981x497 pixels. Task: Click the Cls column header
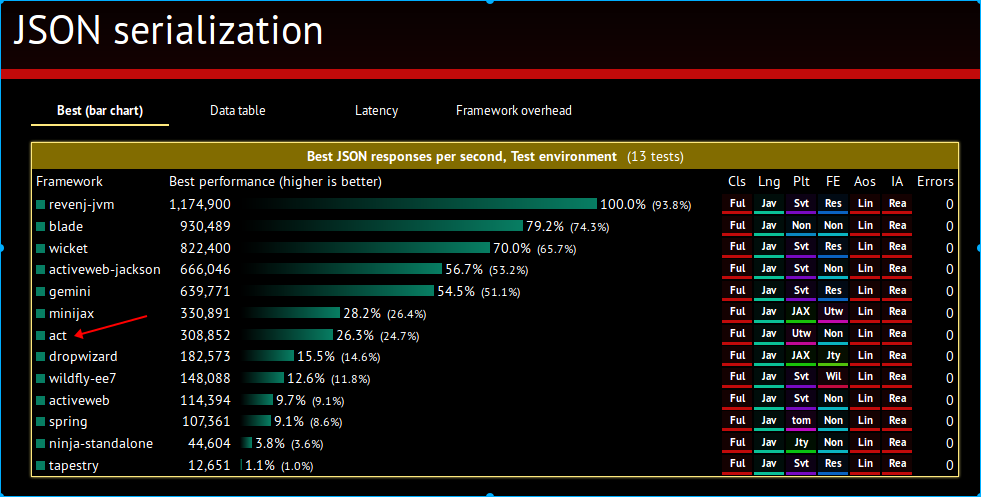[737, 182]
